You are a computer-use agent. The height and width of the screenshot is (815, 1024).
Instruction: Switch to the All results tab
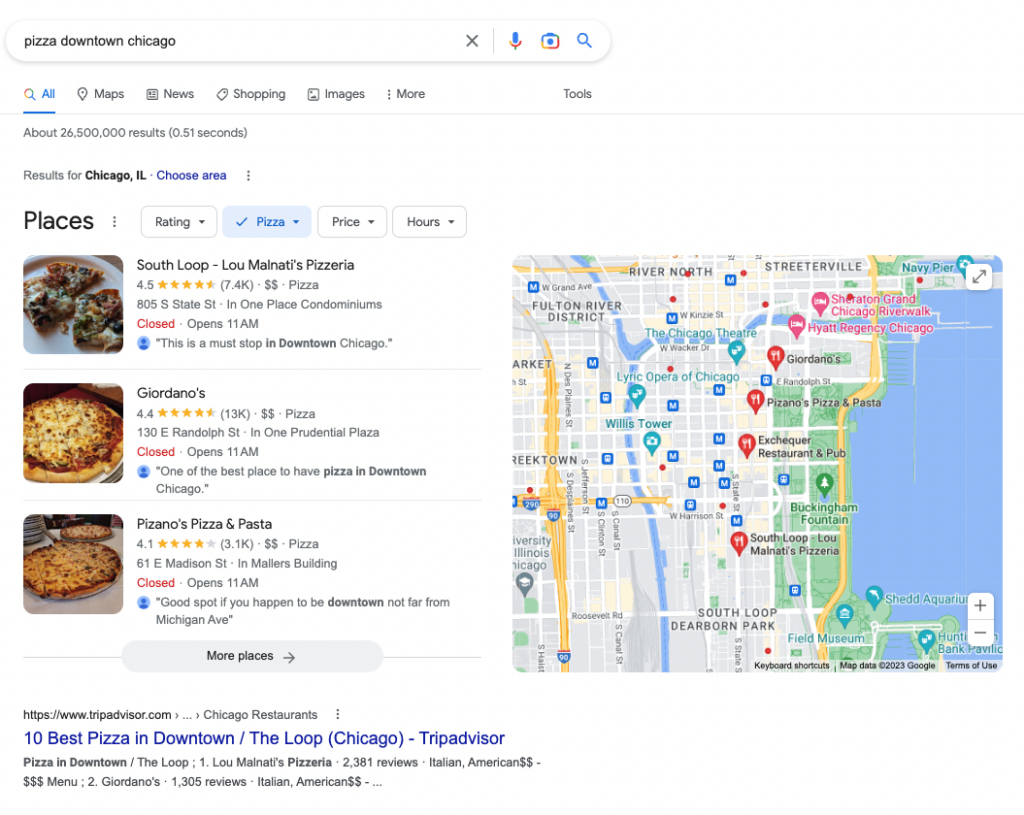[x=39, y=94]
